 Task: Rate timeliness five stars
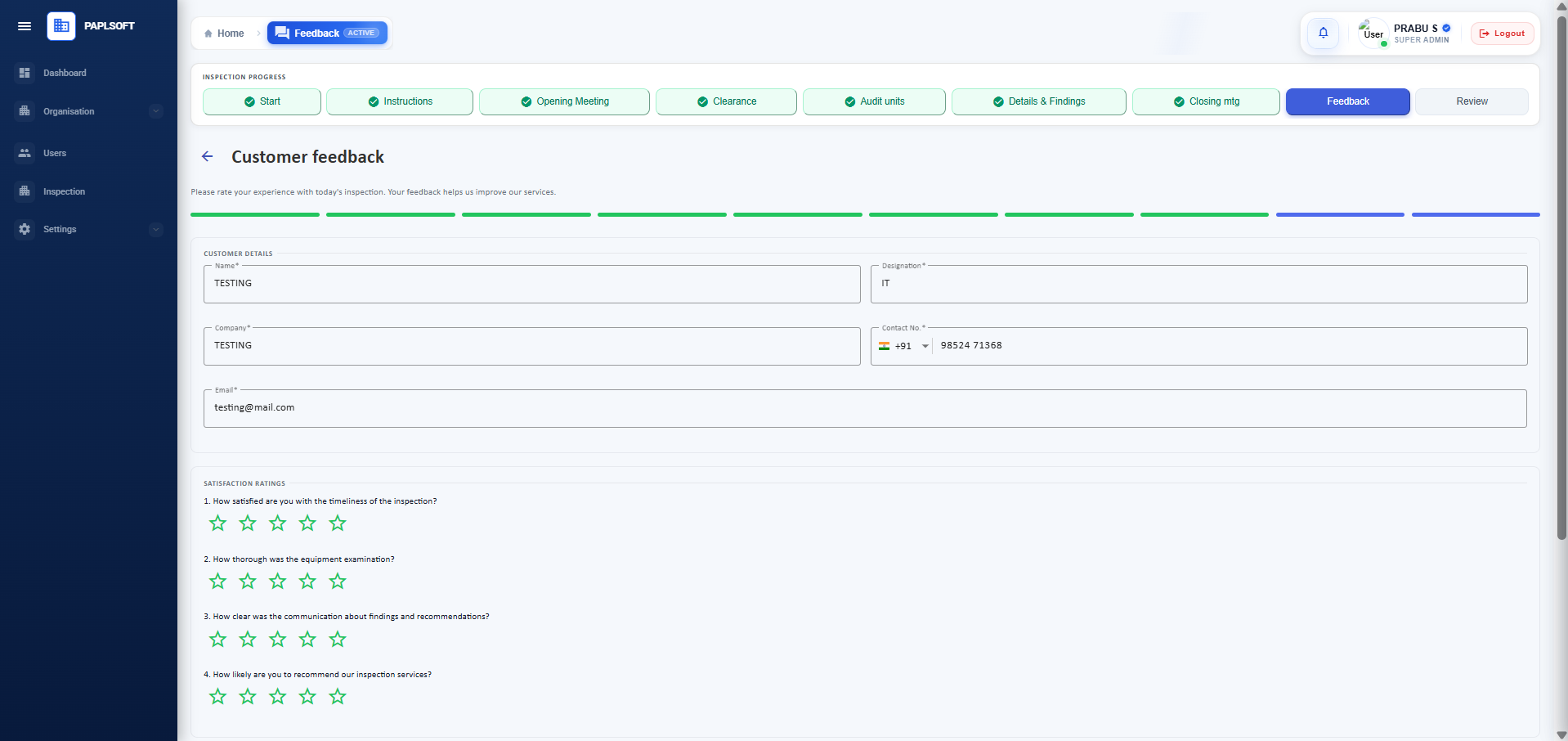(338, 523)
